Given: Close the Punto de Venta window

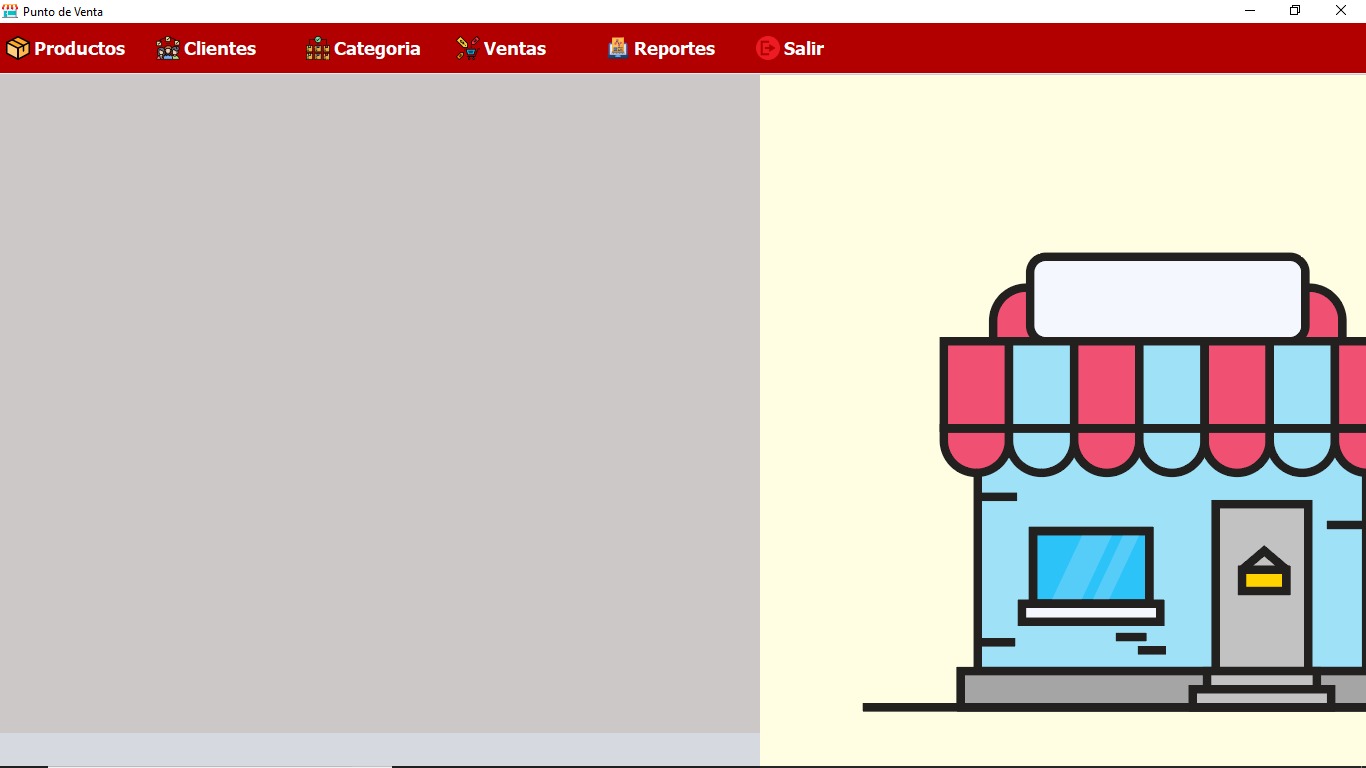Looking at the screenshot, I should (1341, 11).
